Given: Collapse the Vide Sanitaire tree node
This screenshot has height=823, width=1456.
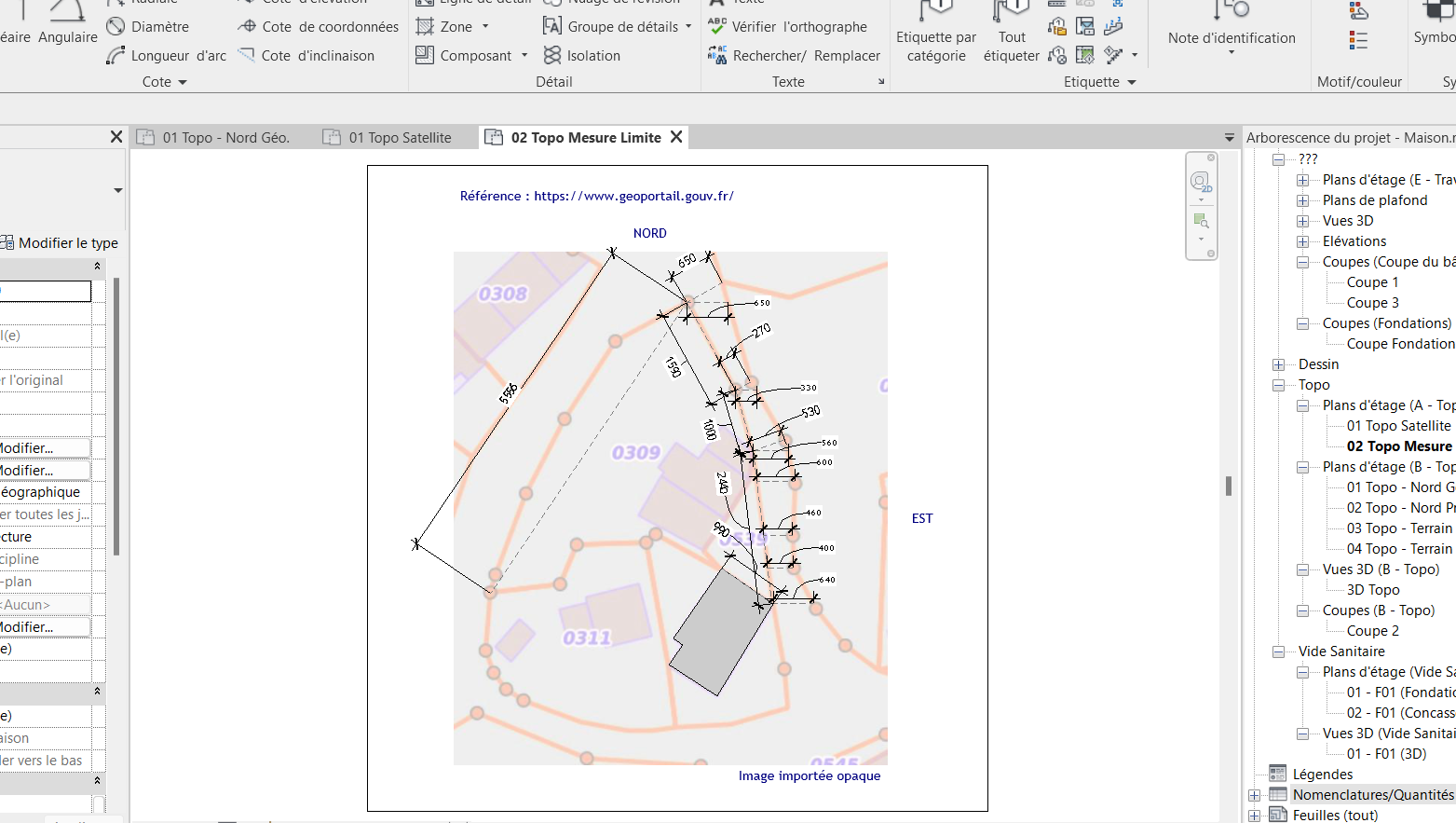Looking at the screenshot, I should 1278,652.
